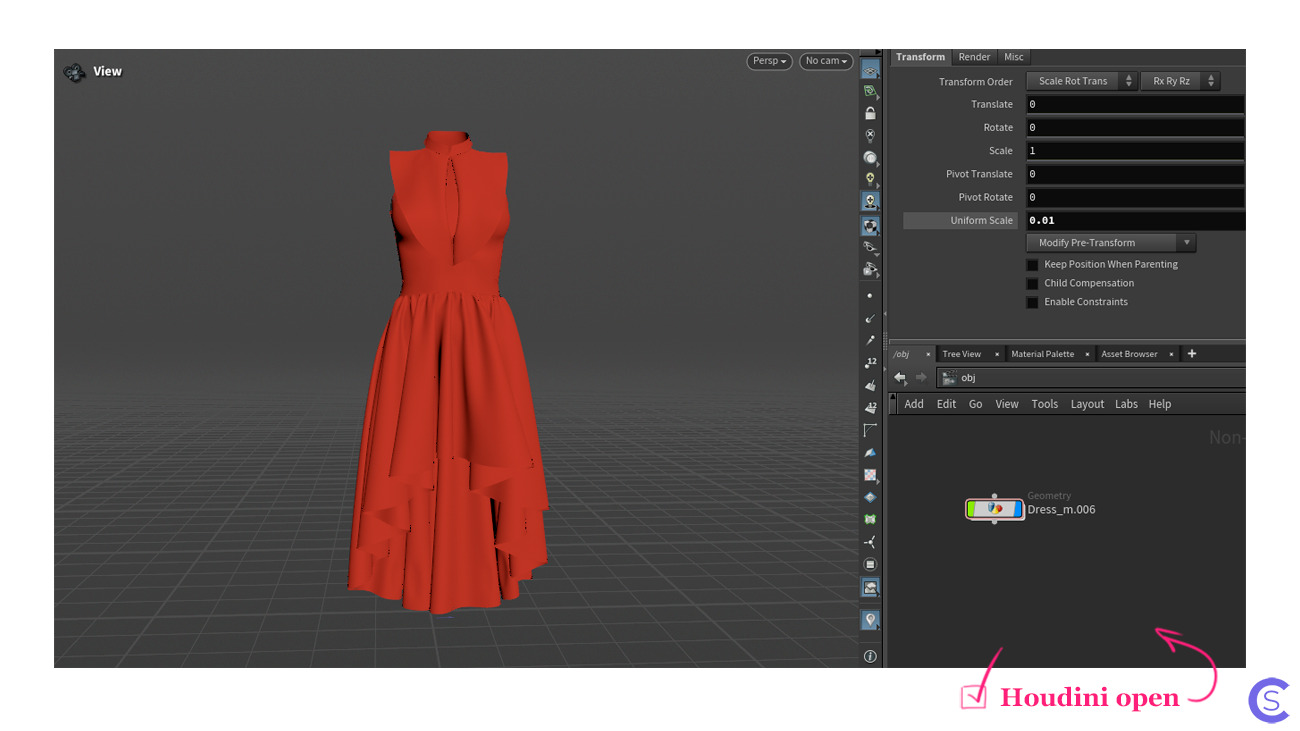
Task: Click the disabled-lighting bulb icon
Action: (870, 135)
